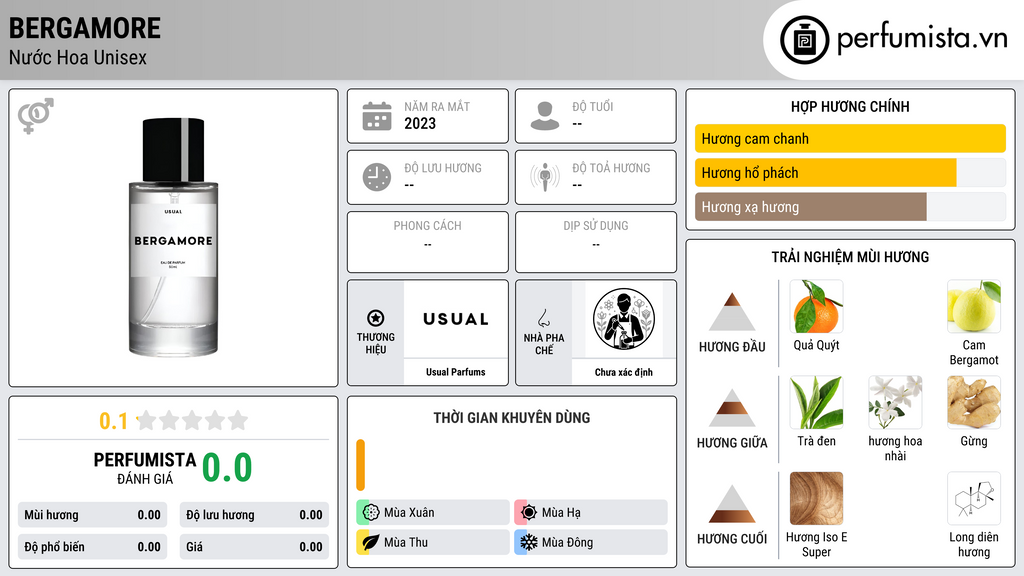
Task: Select the Mùa Đông season item
Action: coord(591,542)
